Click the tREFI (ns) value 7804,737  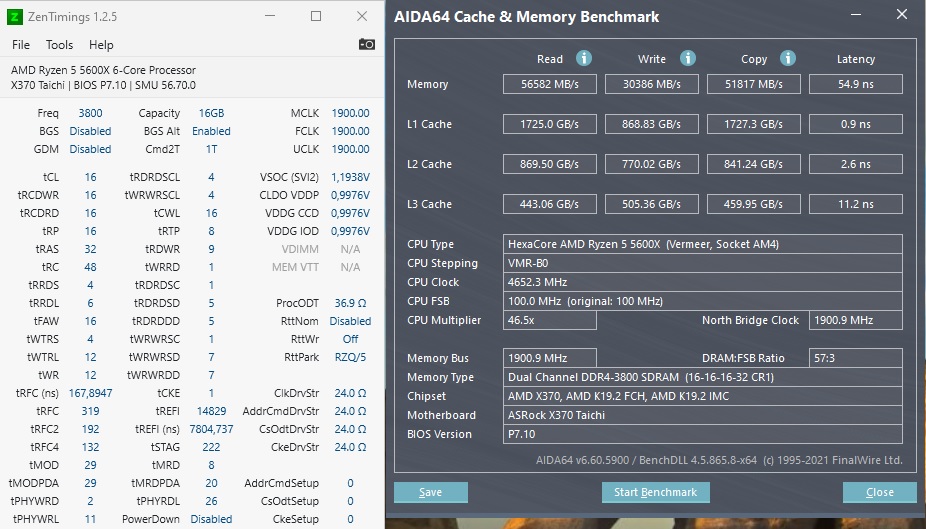(211, 429)
